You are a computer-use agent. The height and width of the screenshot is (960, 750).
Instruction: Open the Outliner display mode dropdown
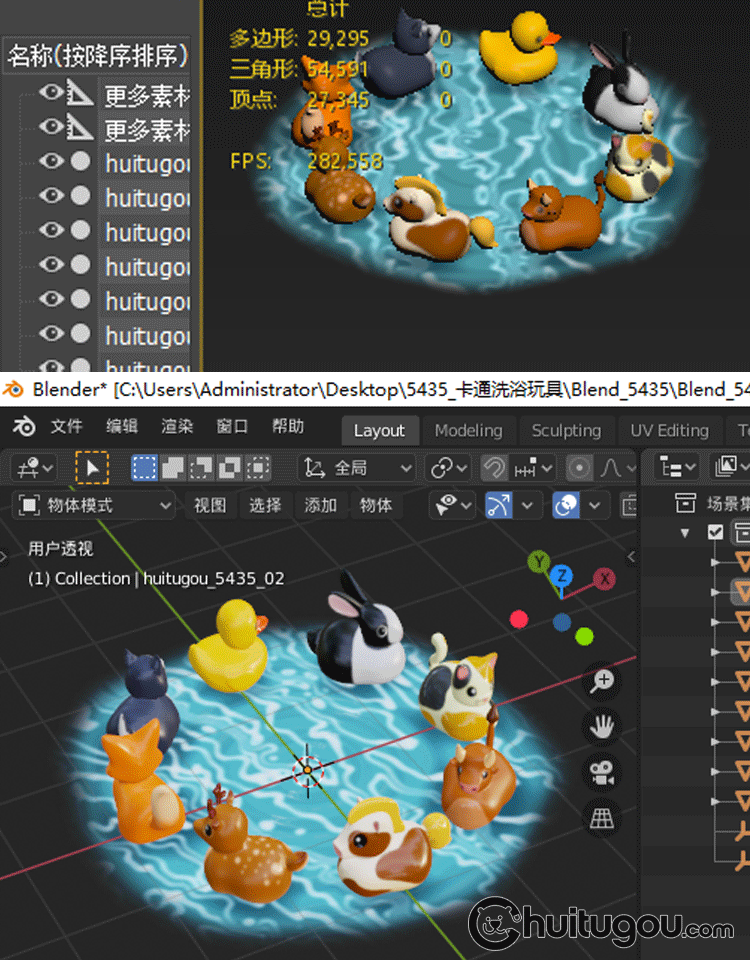[x=730, y=468]
